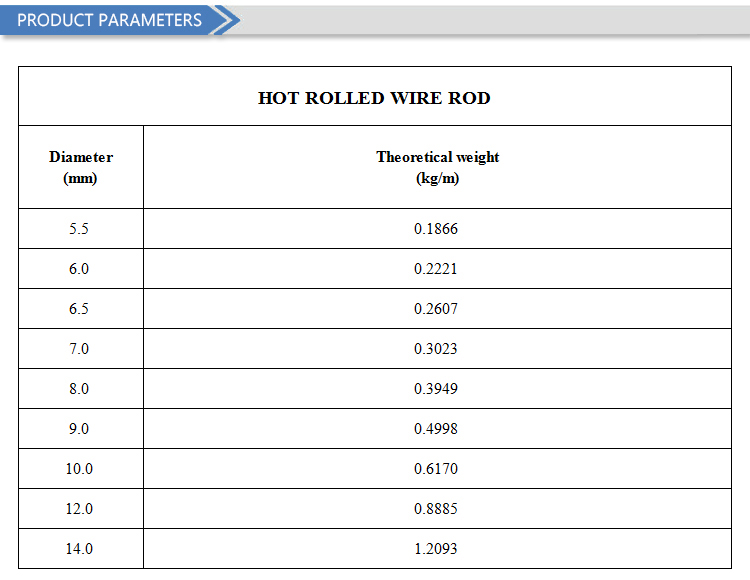
Task: Click the 0.3949 weight value
Action: pyautogui.click(x=436, y=389)
